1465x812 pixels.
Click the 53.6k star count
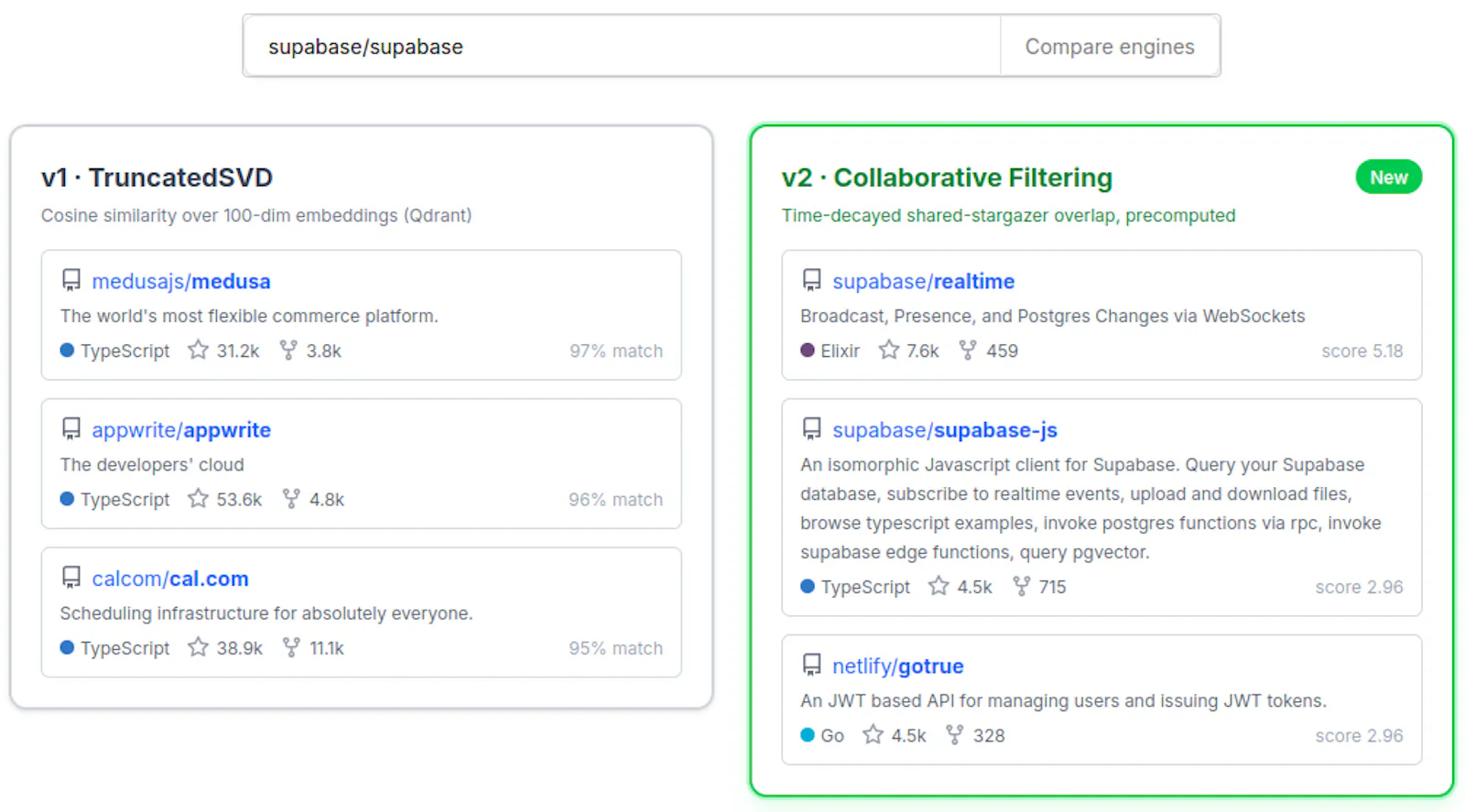(x=239, y=499)
